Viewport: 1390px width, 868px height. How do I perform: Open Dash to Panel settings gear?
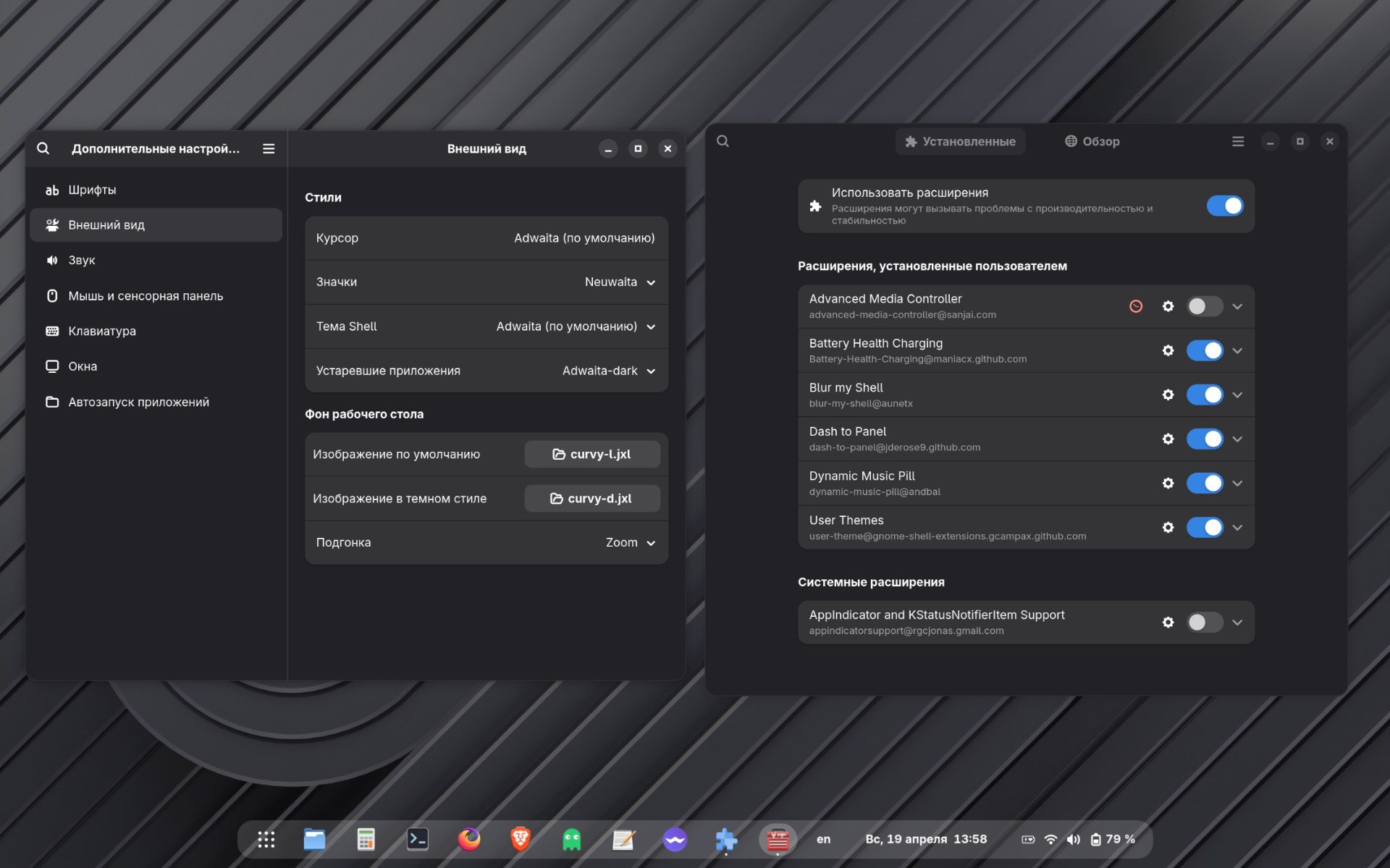tap(1168, 439)
